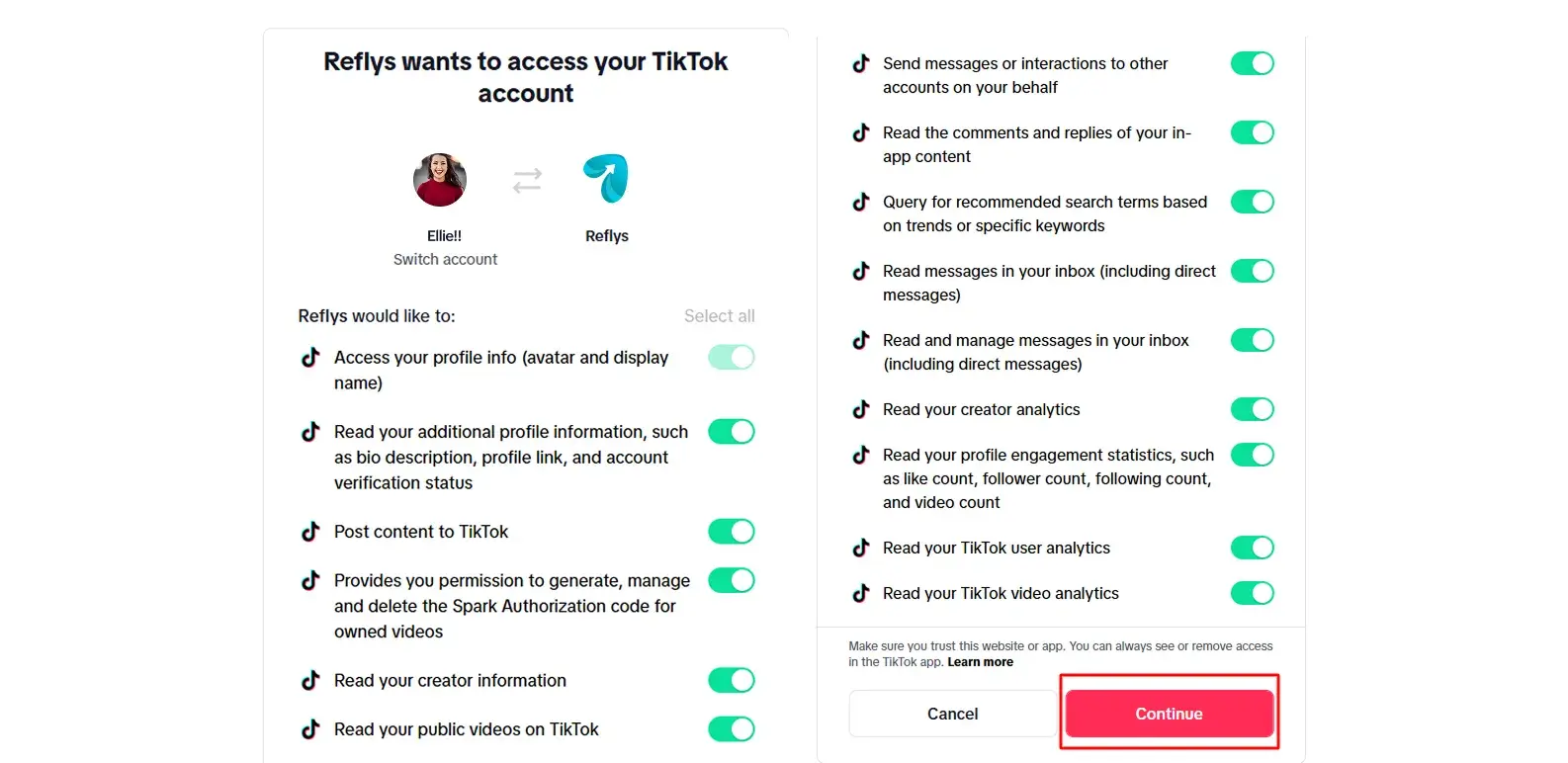Screen dimensions: 1568x763
Task: Click TikTok icon beside Post content to TikTok
Action: 310,532
